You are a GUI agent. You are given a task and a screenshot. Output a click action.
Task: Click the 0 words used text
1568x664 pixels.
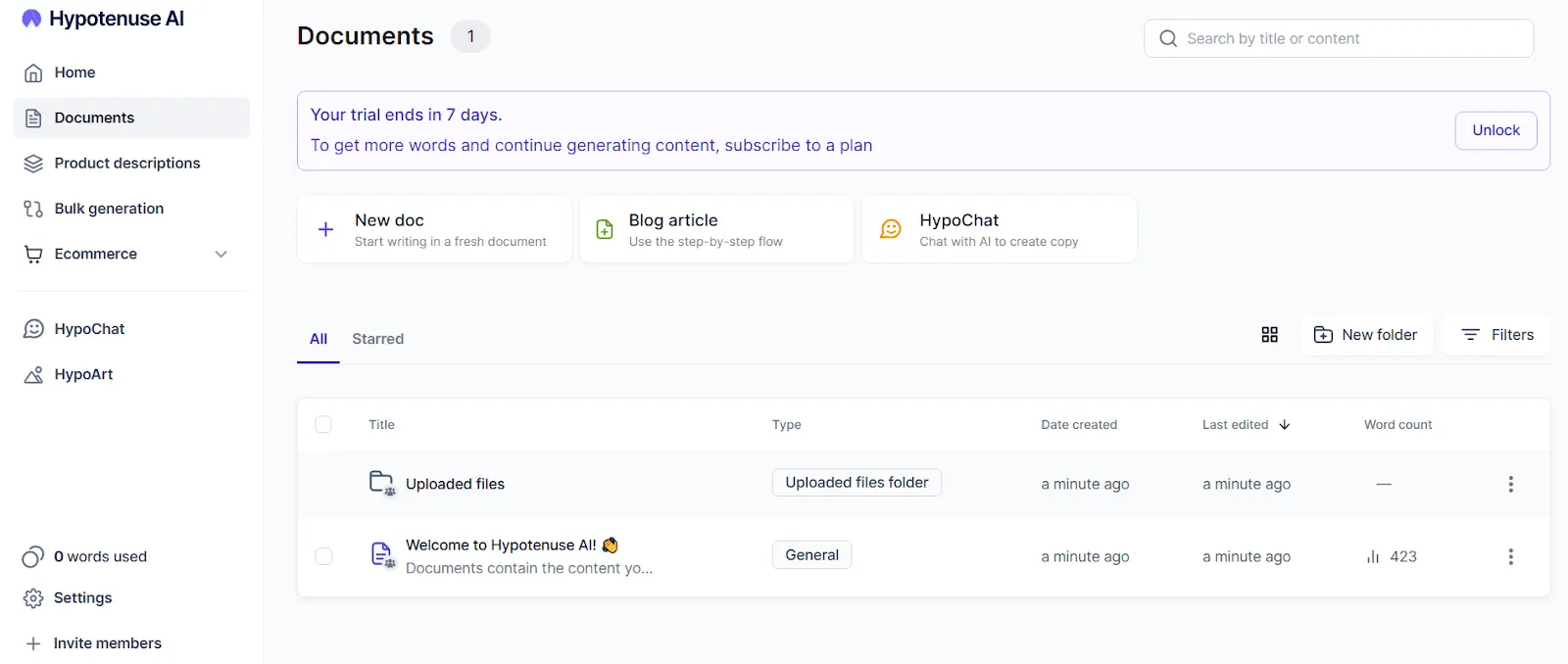pyautogui.click(x=100, y=556)
